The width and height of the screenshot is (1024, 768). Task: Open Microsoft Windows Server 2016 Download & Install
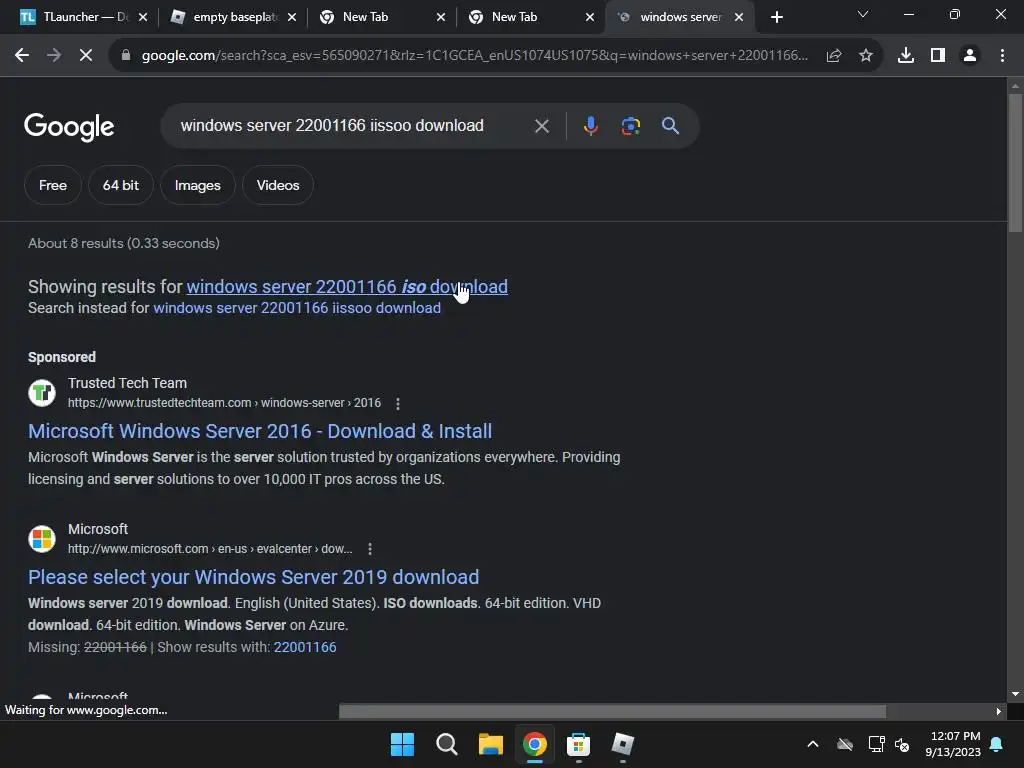[x=260, y=431]
